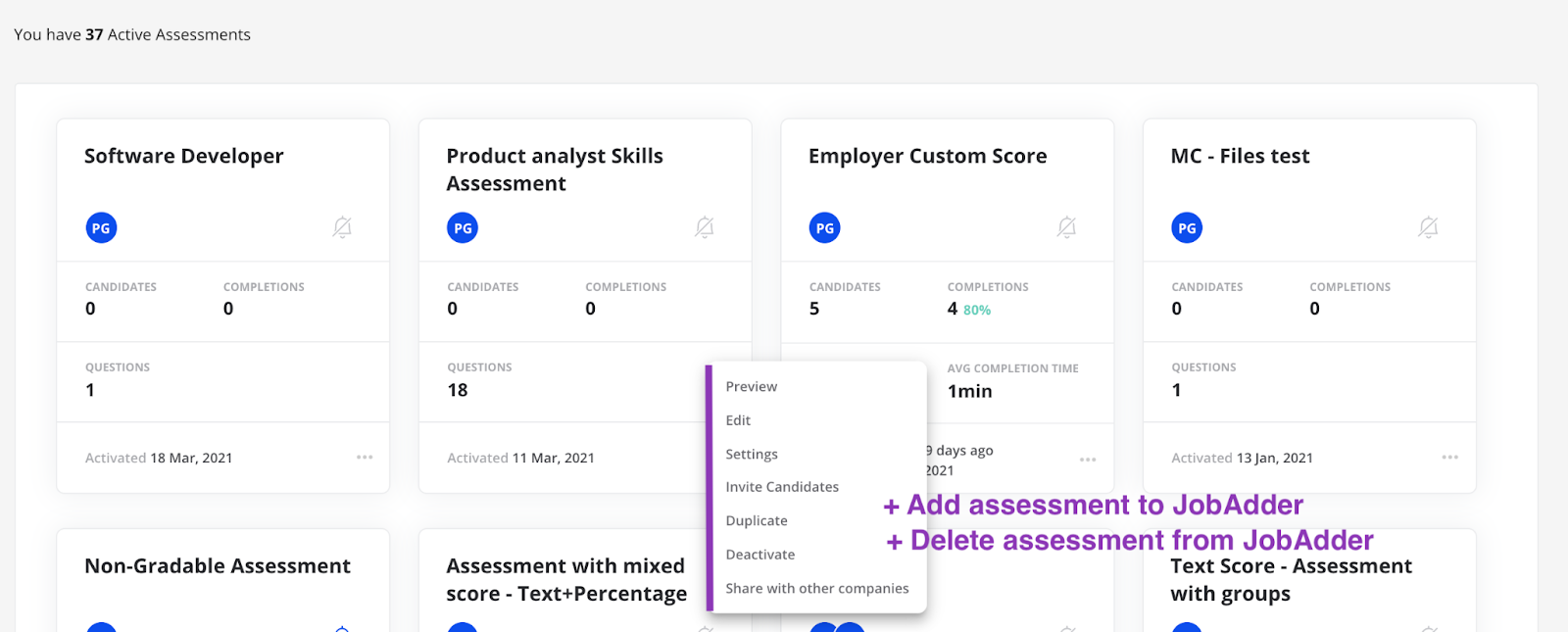The height and width of the screenshot is (632, 1568).
Task: Open ellipsis menu on MC - Files test card
Action: coord(1450,458)
